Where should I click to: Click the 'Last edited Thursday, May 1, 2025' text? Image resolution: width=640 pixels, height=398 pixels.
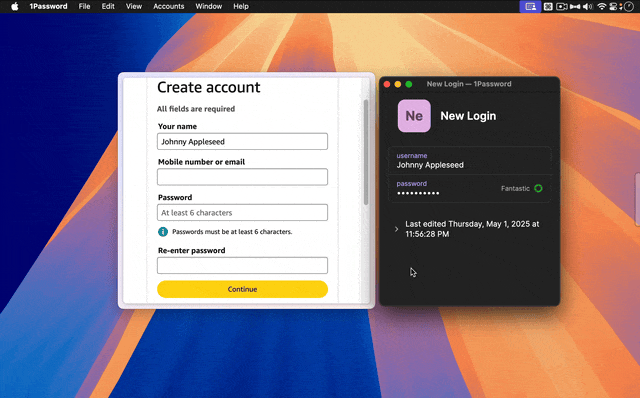(472, 229)
